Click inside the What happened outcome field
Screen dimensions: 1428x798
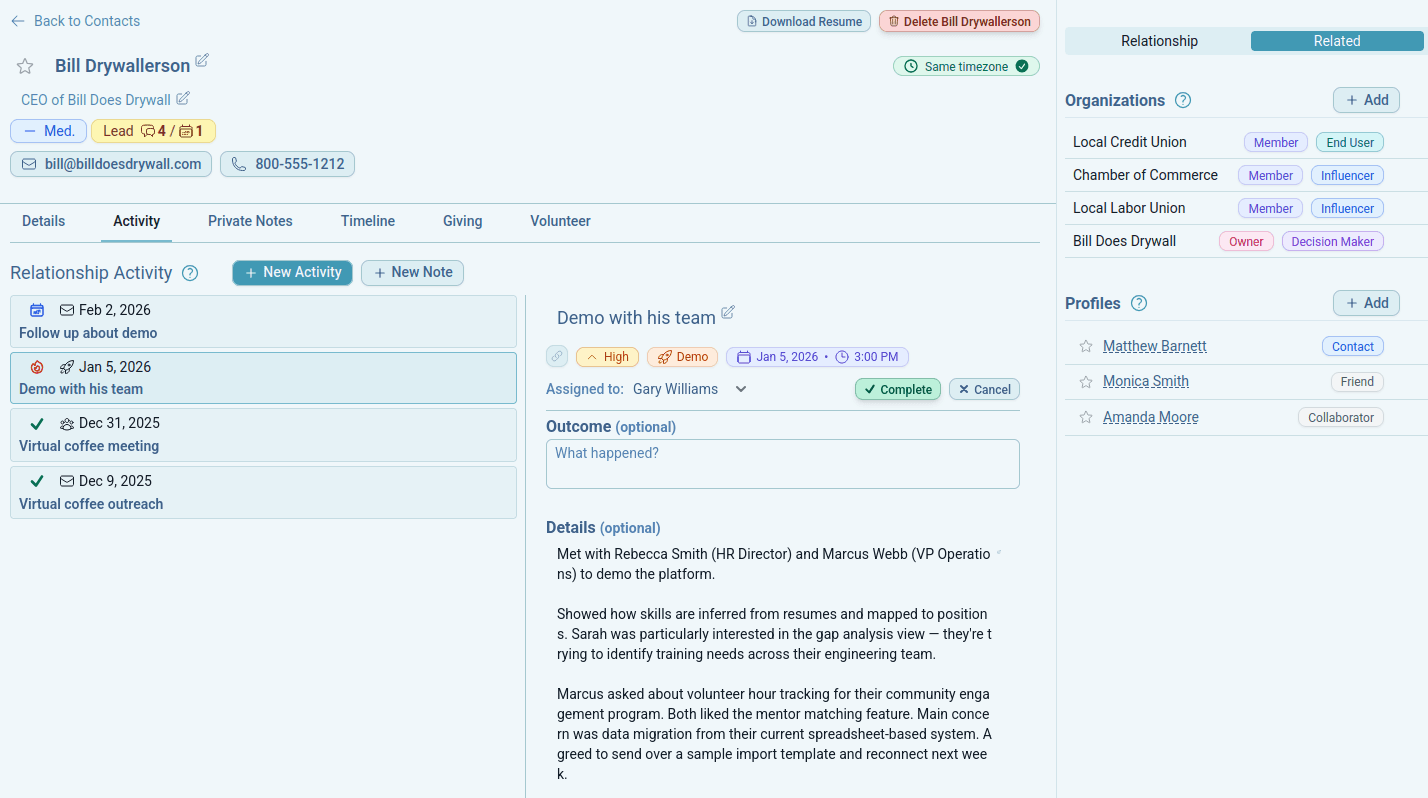(782, 462)
